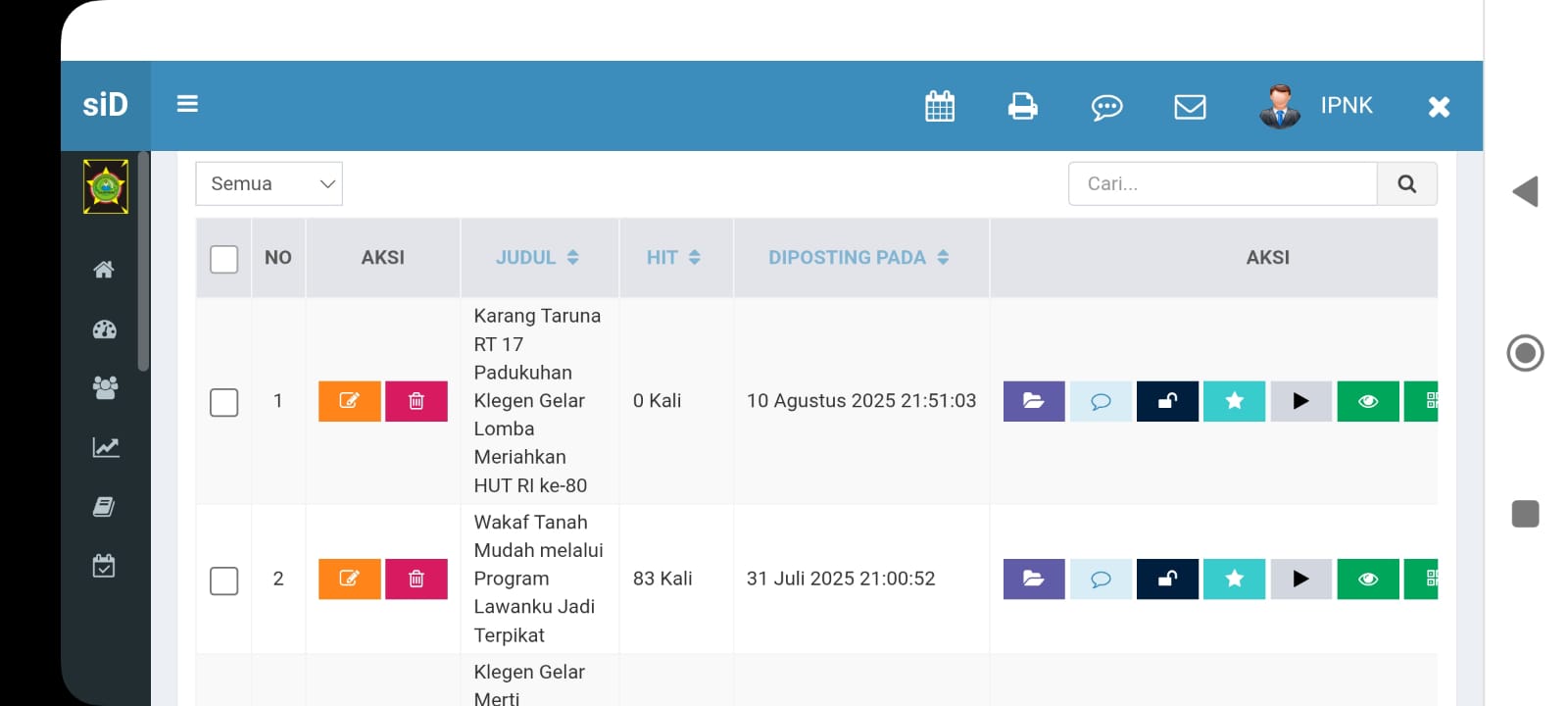Sort table by DIPOSTING PADA column
The width and height of the screenshot is (1568, 706).
coord(858,257)
